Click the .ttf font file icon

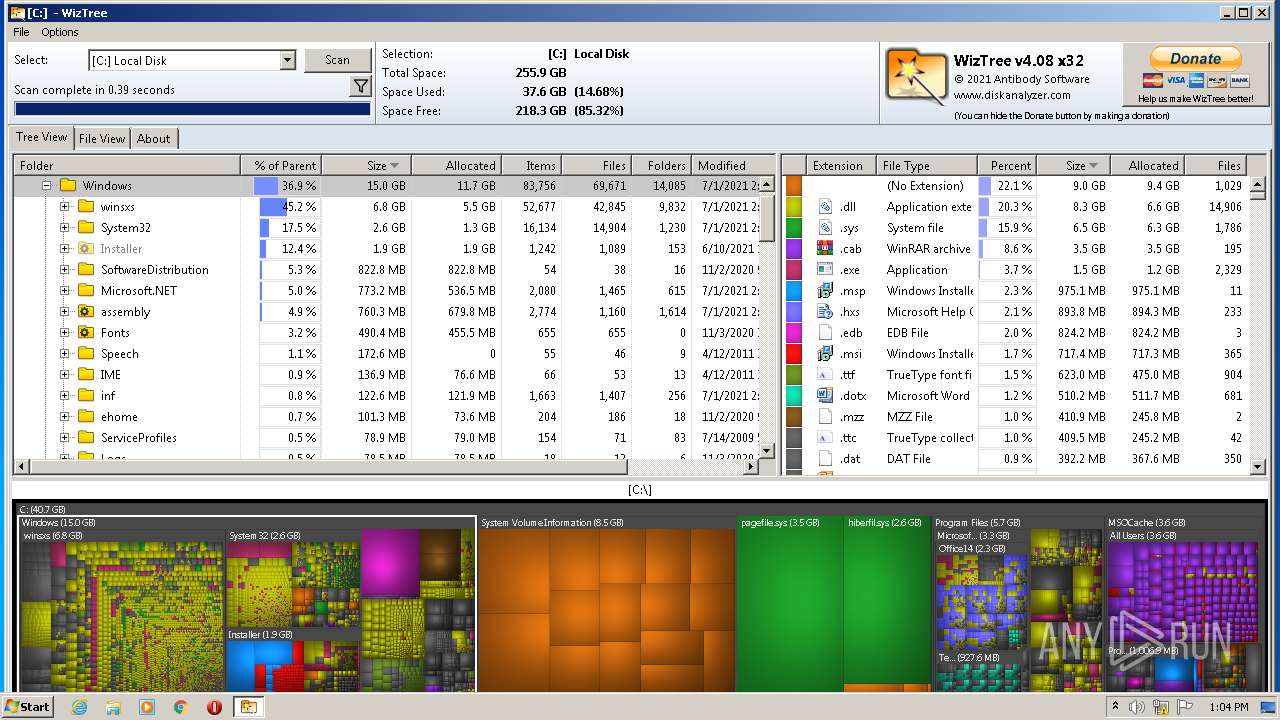pyautogui.click(x=825, y=375)
